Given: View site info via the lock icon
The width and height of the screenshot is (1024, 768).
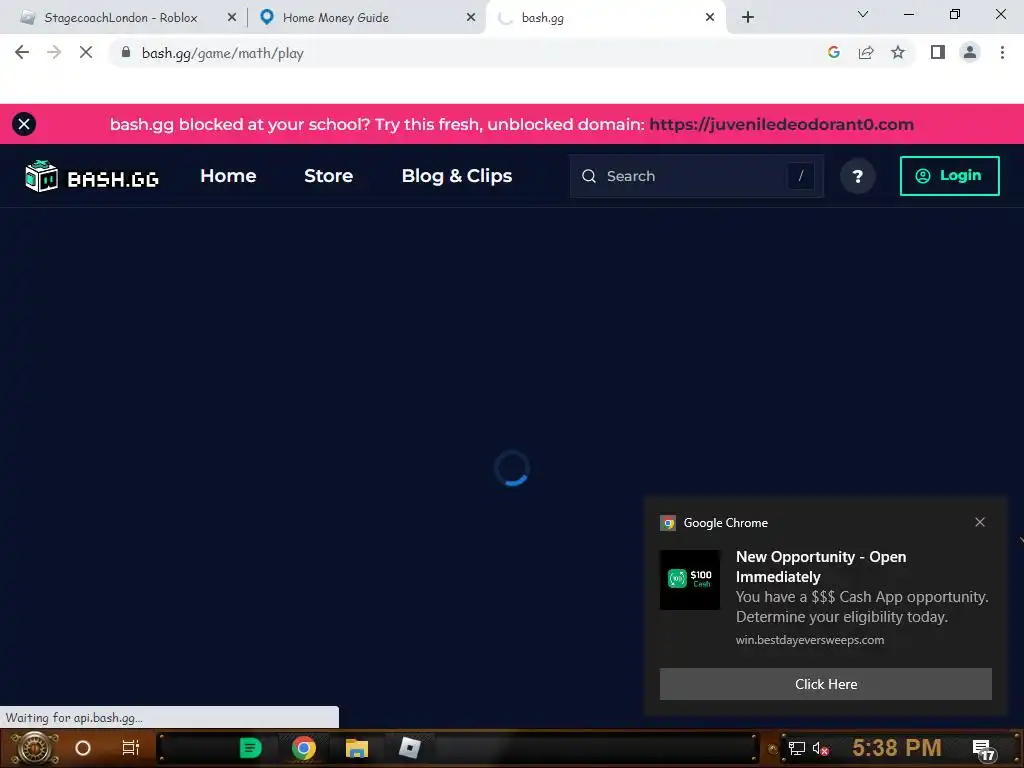Looking at the screenshot, I should pos(126,52).
